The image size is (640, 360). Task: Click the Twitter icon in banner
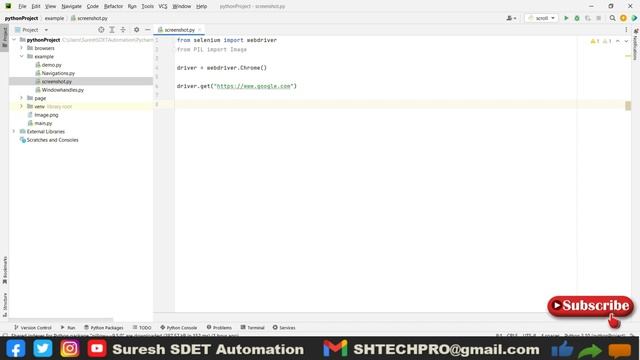click(x=43, y=349)
